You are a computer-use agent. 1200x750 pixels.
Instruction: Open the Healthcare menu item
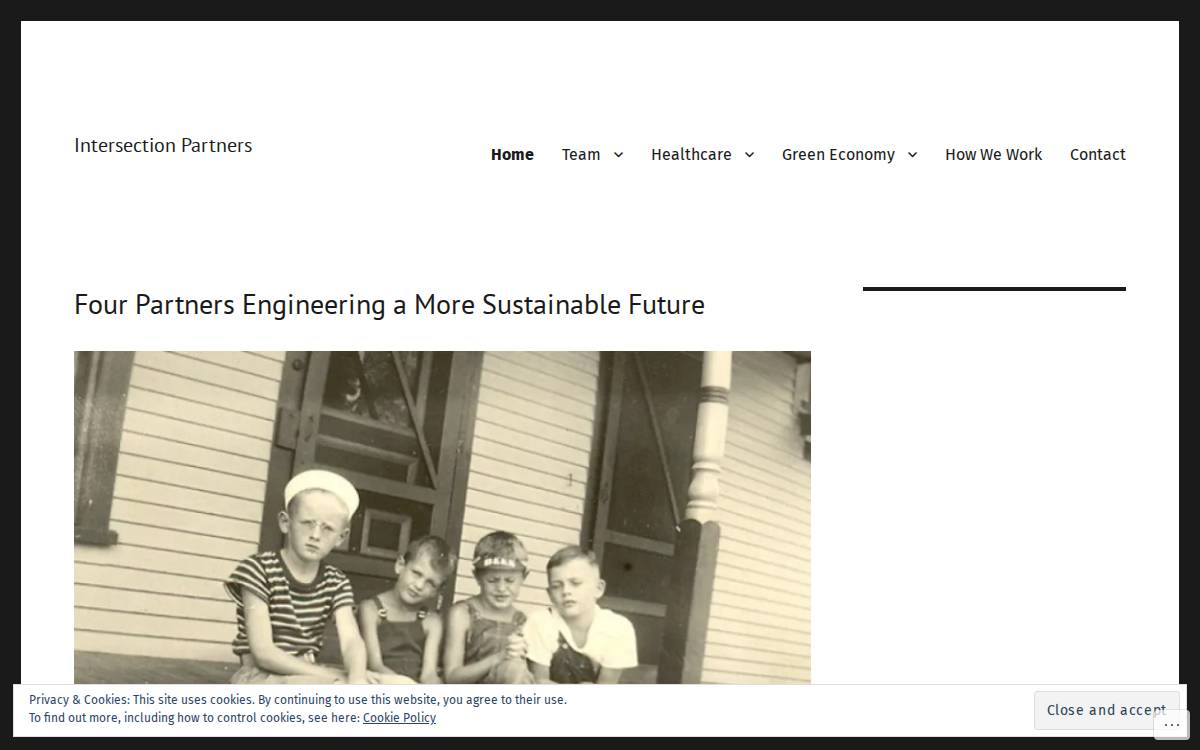pos(691,154)
